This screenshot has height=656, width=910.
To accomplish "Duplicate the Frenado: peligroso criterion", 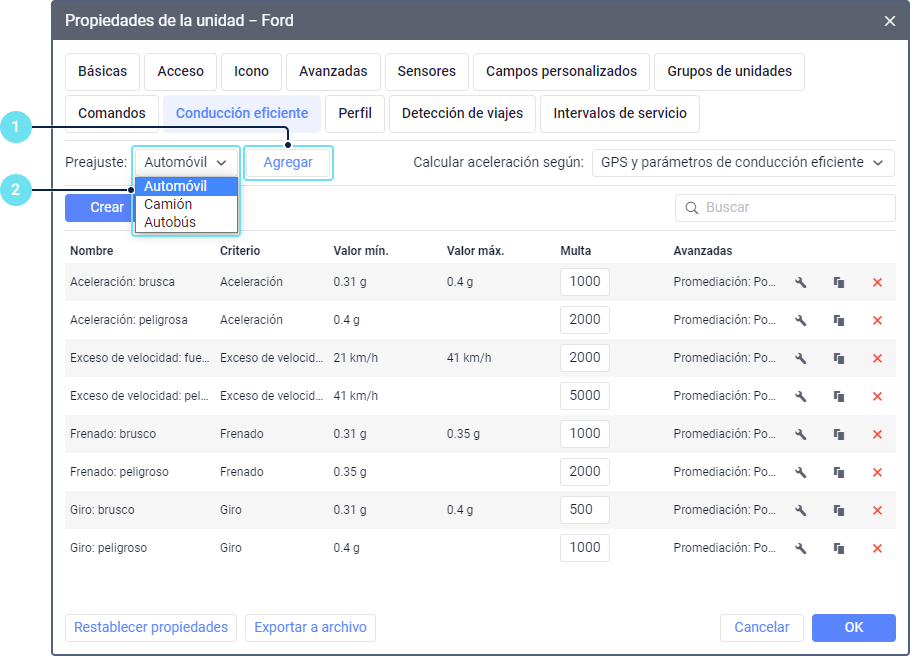I will point(839,472).
